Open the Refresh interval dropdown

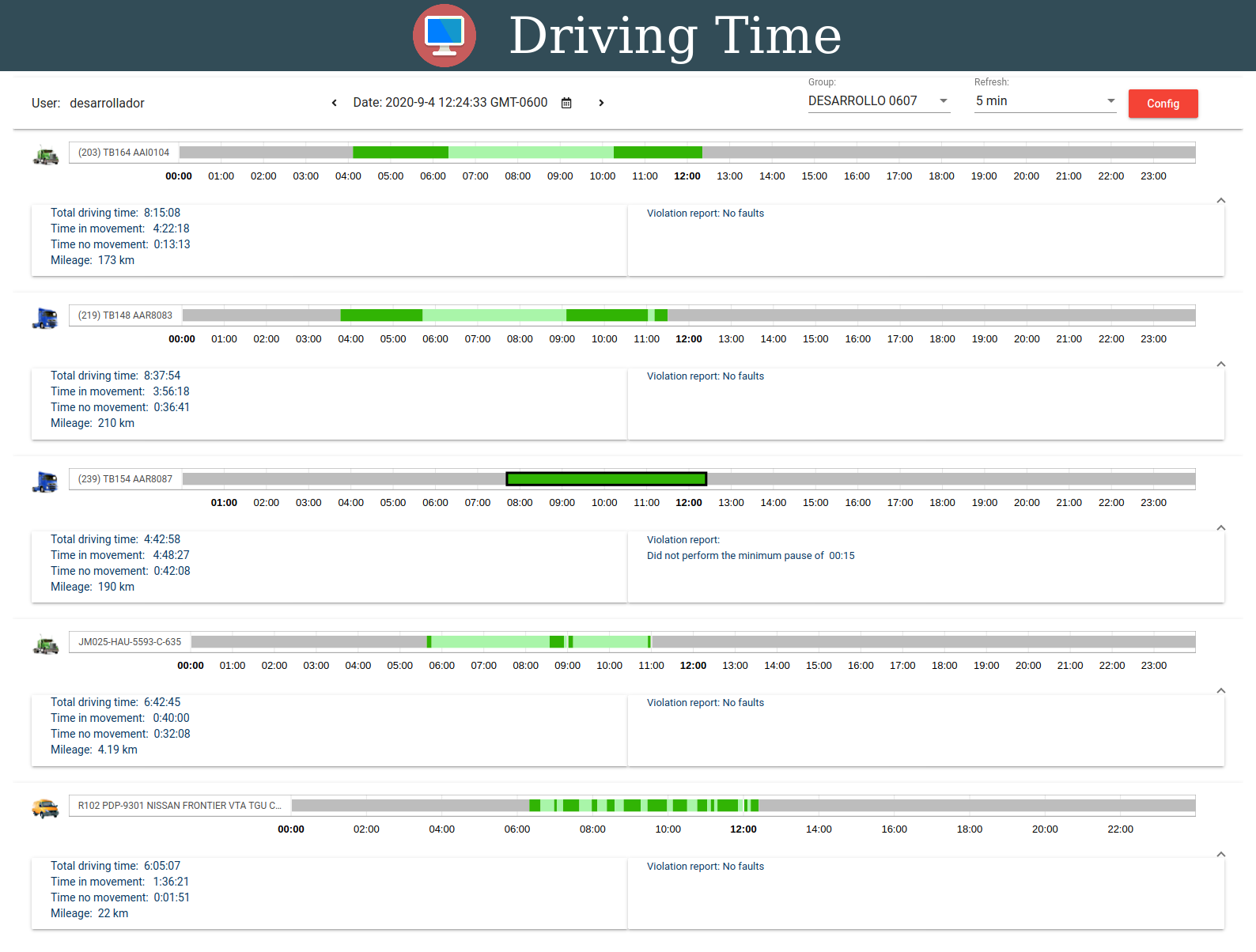[x=1045, y=101]
